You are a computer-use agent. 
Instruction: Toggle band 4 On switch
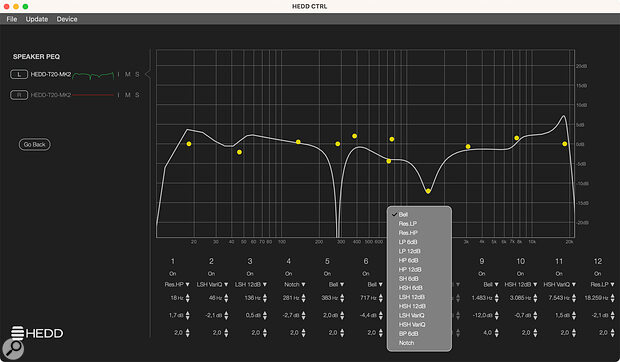pos(289,273)
